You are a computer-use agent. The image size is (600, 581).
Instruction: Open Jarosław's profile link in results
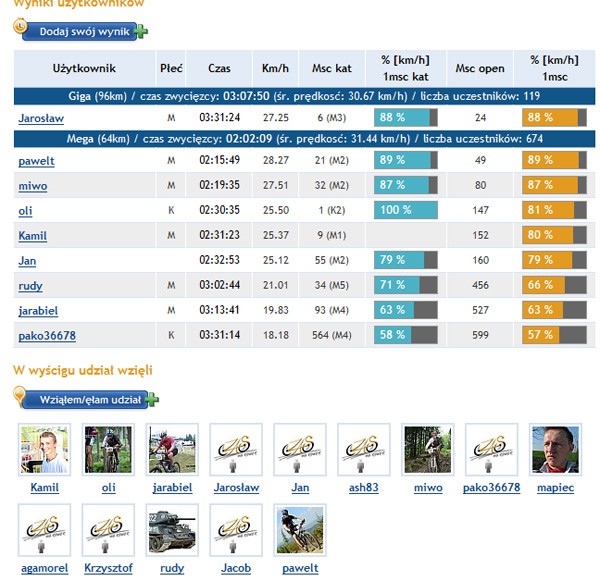click(43, 118)
